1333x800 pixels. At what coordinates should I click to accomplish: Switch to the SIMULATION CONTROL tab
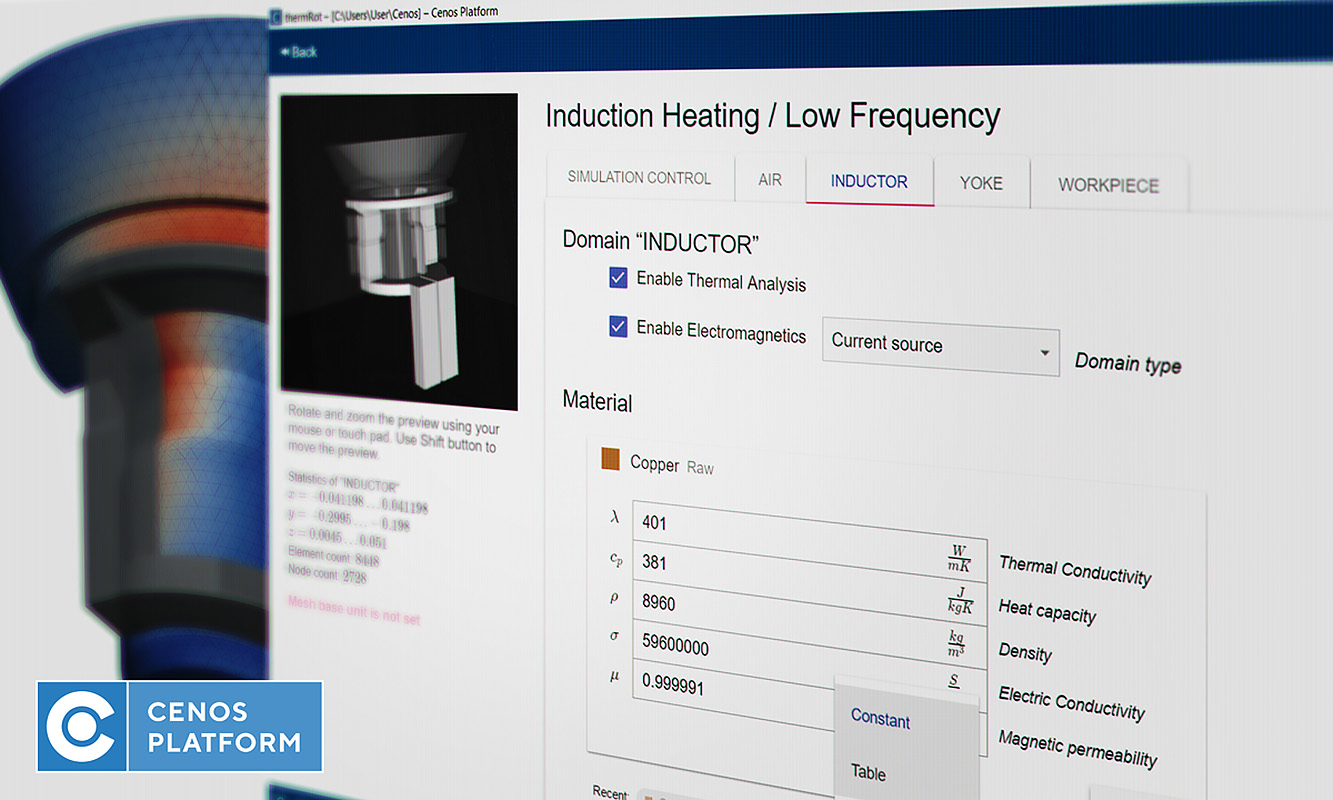click(639, 178)
